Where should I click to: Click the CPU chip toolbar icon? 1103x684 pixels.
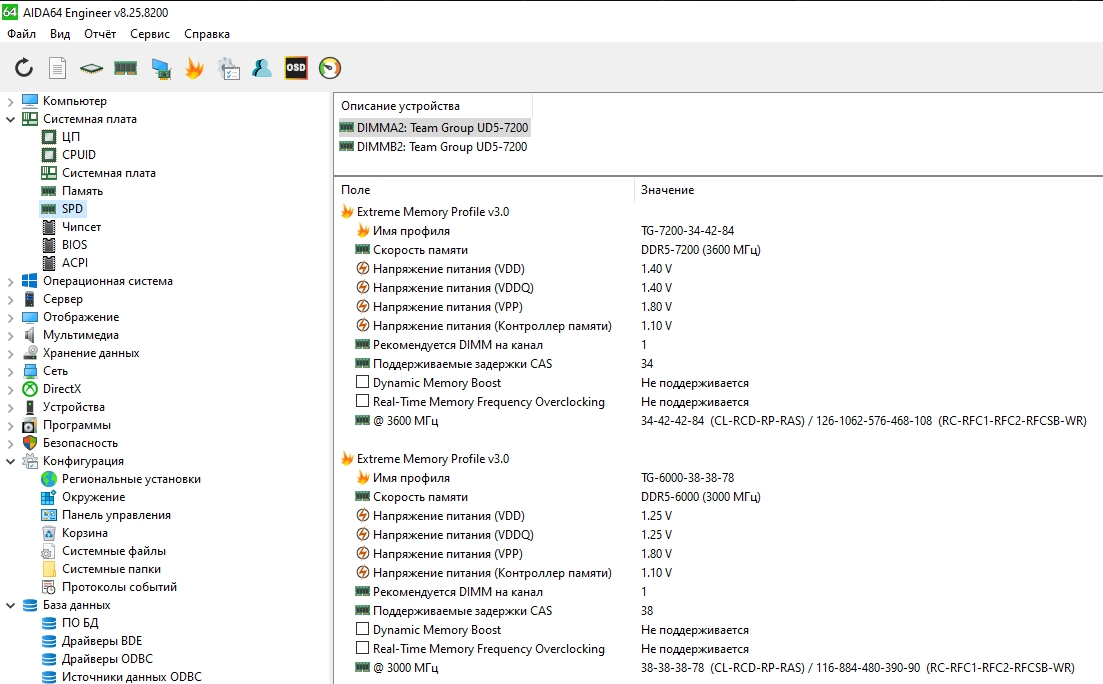click(x=91, y=68)
